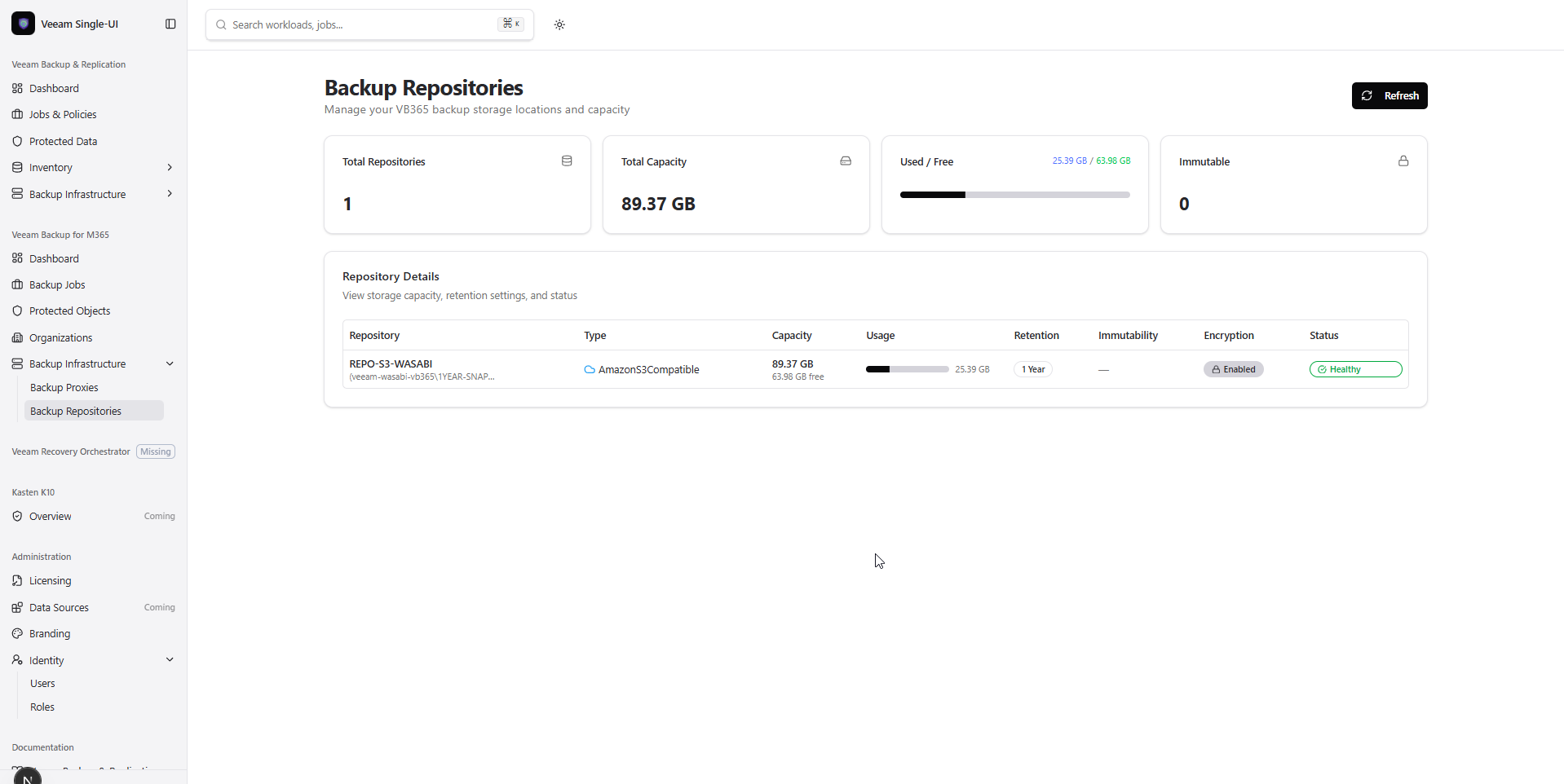Select Protected Objects in the sidebar
The image size is (1564, 784).
click(x=69, y=311)
